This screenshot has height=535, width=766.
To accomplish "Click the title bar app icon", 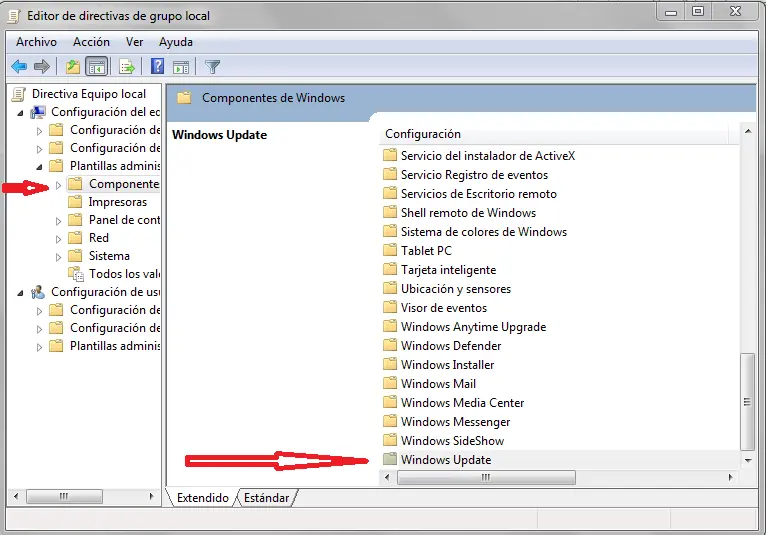I will (x=14, y=16).
